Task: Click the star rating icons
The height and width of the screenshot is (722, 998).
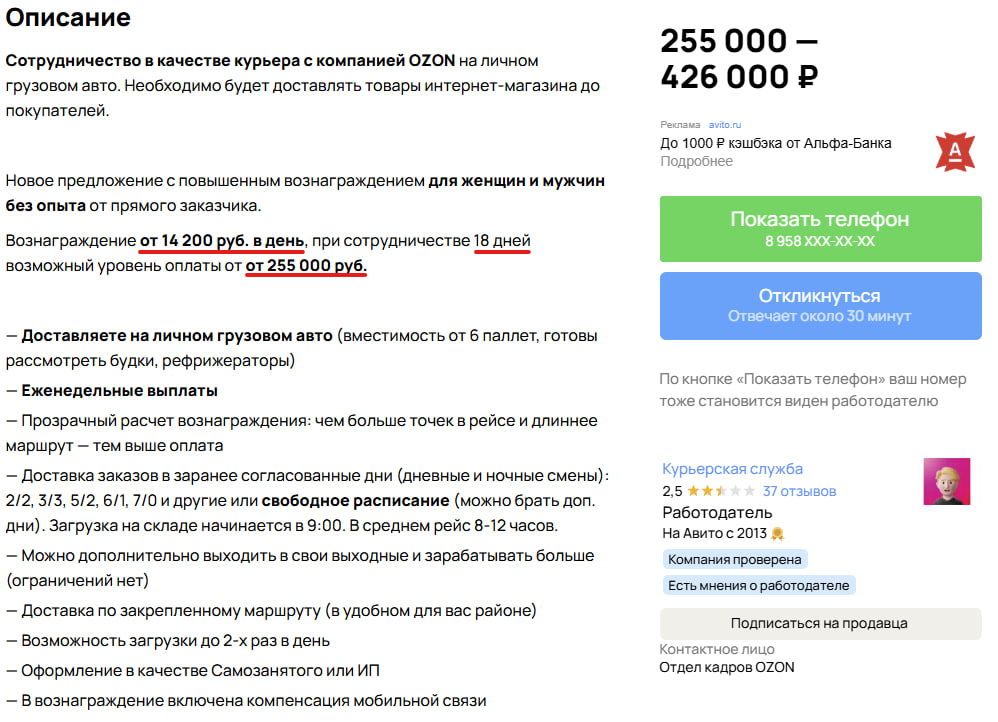Action: point(721,491)
